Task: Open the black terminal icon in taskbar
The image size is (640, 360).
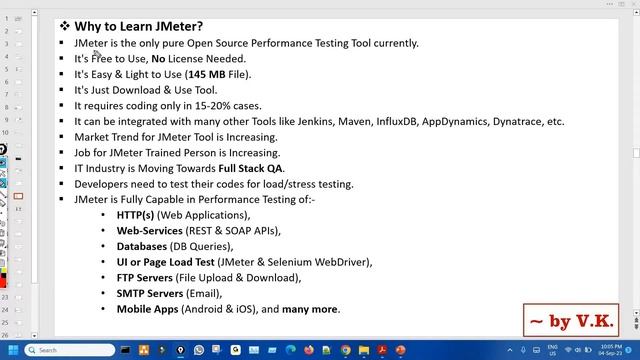Action: pyautogui.click(x=125, y=350)
